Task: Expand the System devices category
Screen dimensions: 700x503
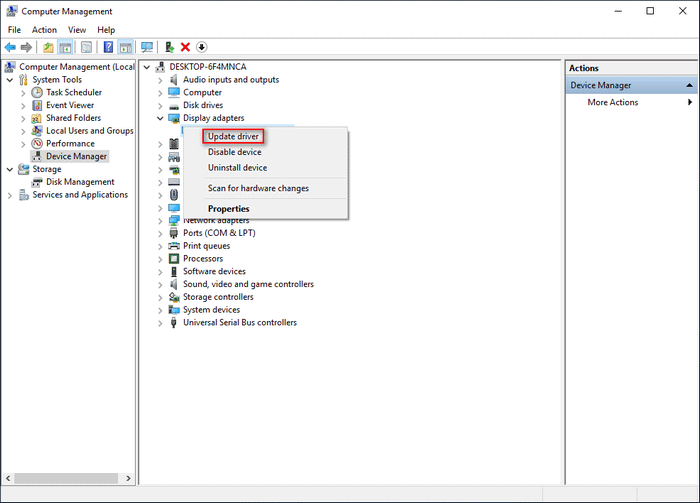Action: pyautogui.click(x=160, y=310)
